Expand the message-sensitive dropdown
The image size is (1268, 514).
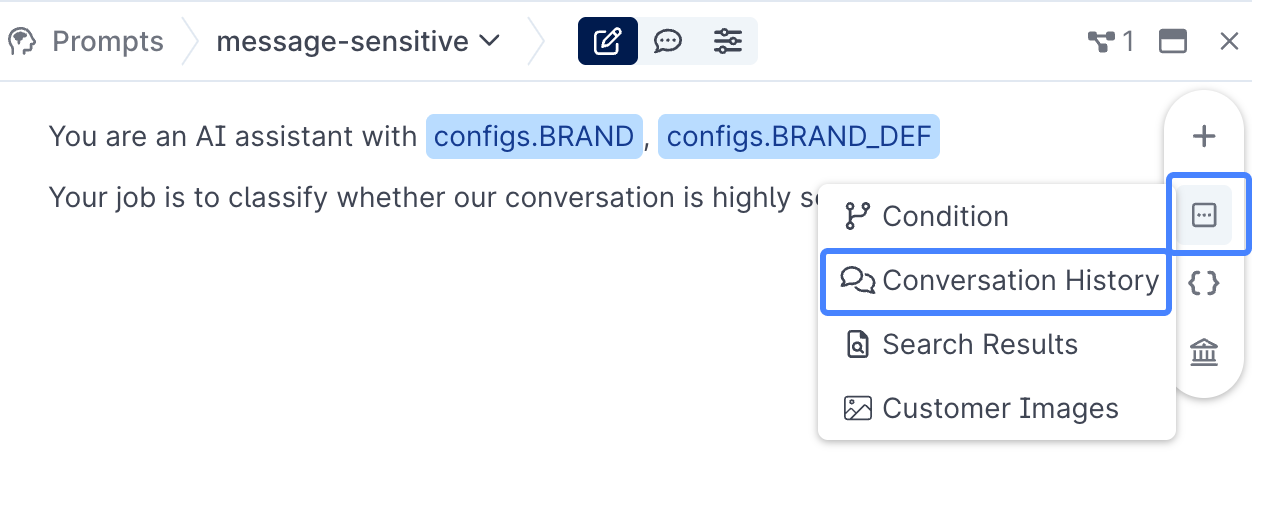[x=358, y=41]
